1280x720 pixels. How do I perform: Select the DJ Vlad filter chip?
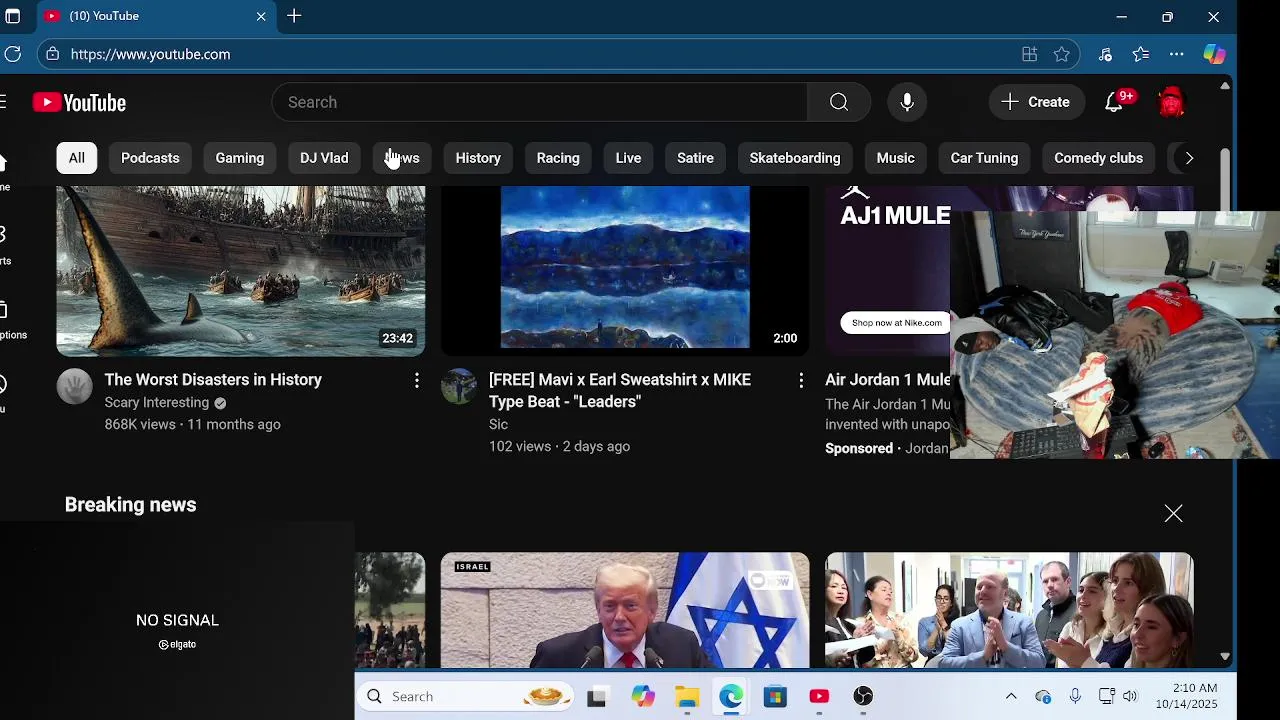(324, 158)
